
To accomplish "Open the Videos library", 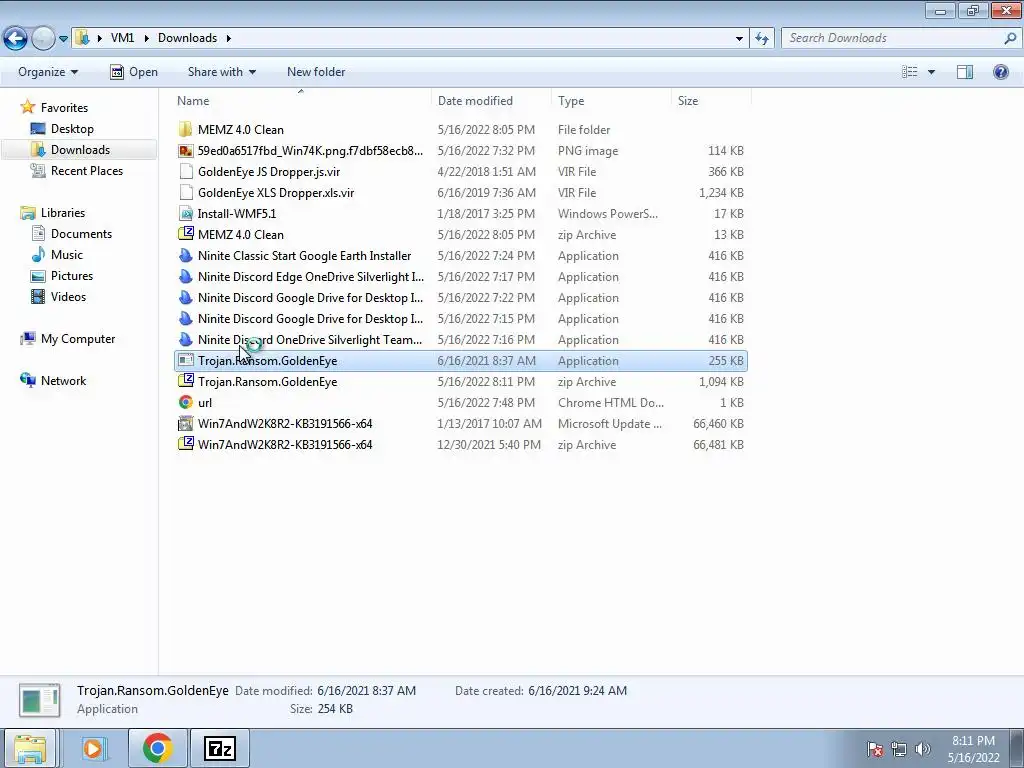I will (68, 296).
